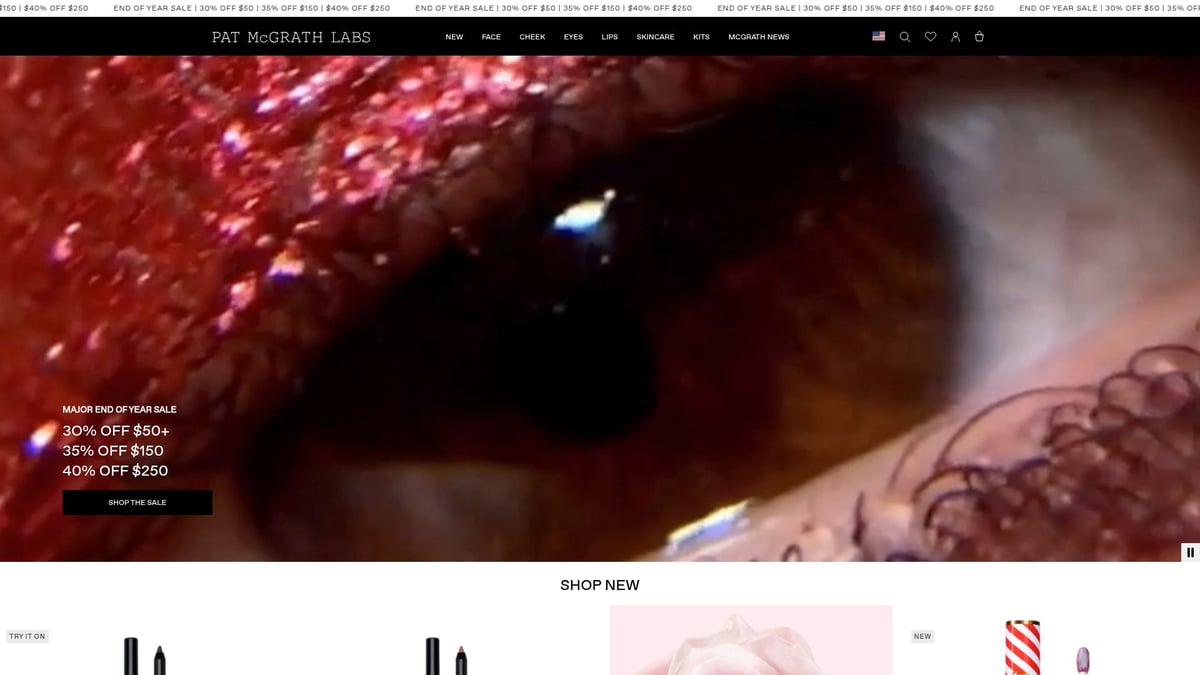Open the EYES category menu
Screen dimensions: 1200x675
pos(573,37)
